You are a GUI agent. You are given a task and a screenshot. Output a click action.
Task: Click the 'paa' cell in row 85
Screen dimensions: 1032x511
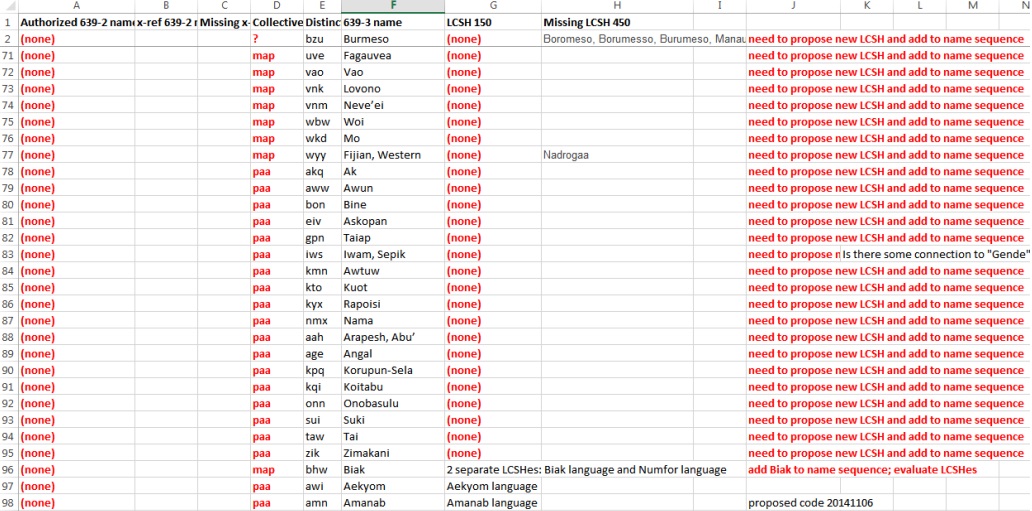(276, 287)
